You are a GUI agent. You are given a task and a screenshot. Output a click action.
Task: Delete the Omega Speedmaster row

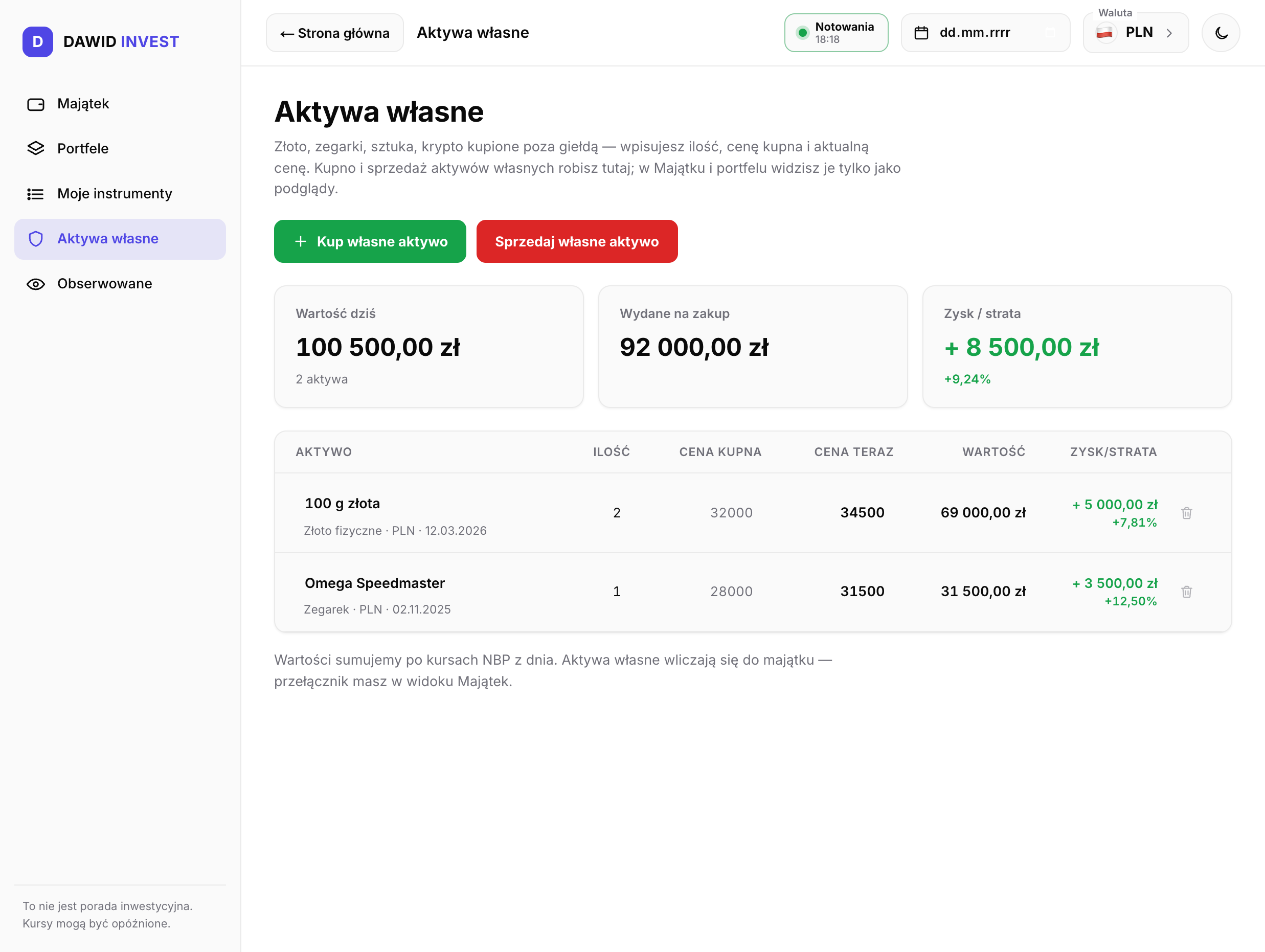coord(1187,592)
